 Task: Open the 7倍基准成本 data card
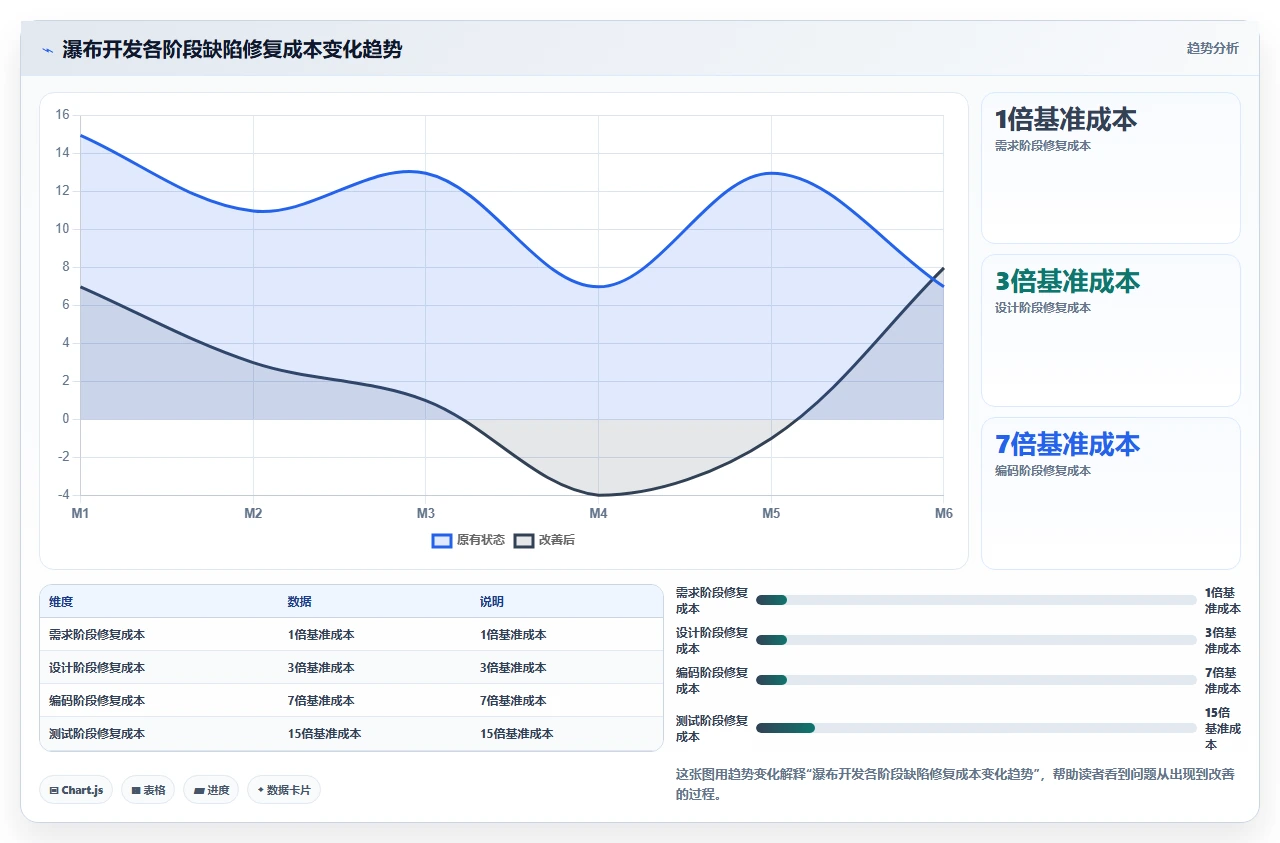1111,493
